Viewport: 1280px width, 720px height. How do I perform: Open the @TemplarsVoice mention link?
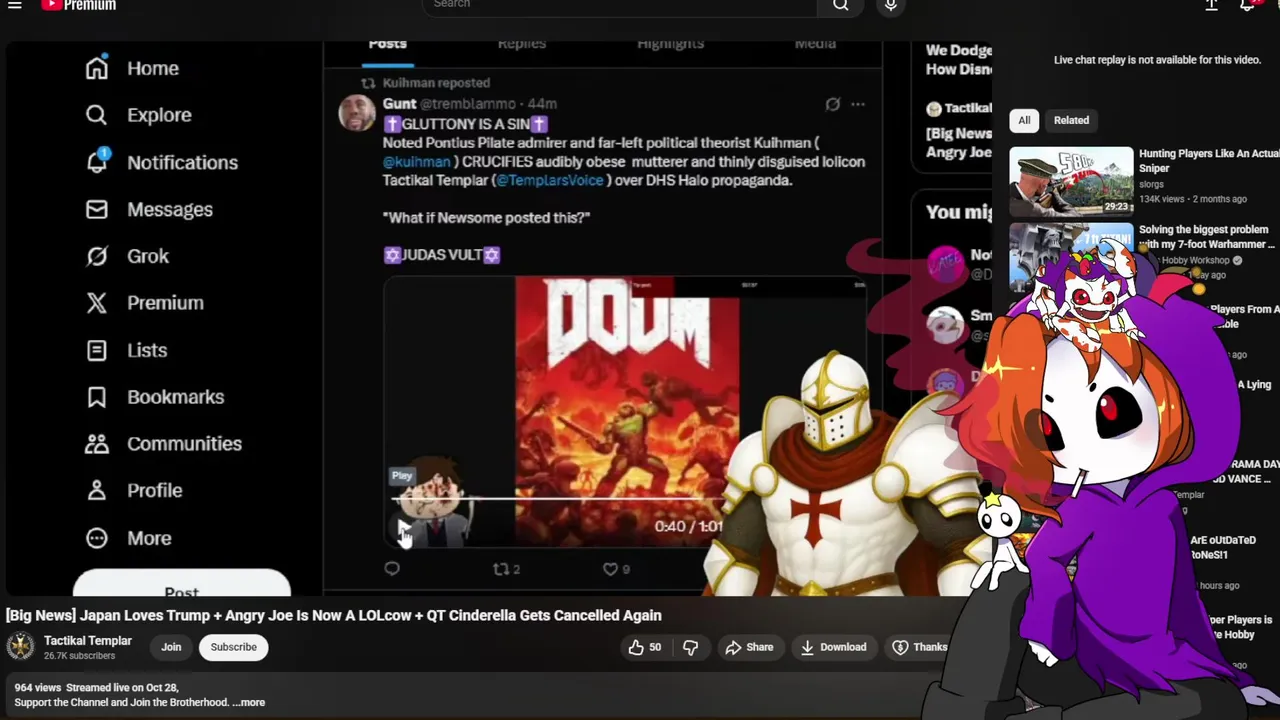(550, 180)
